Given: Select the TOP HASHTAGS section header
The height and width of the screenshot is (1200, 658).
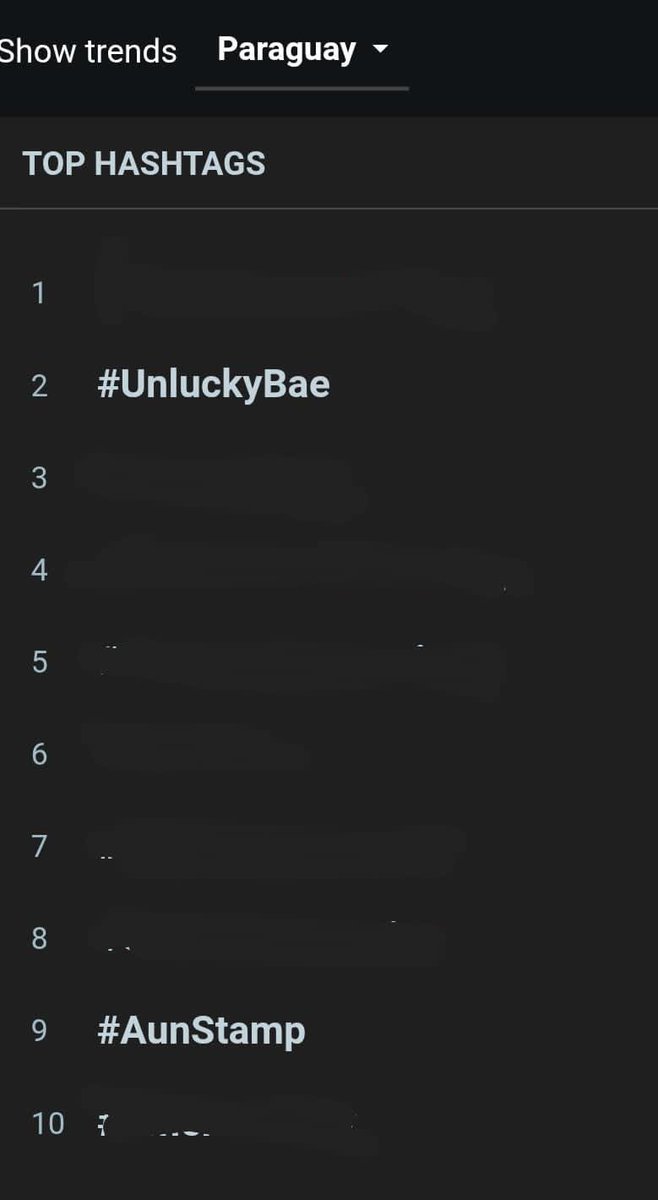Looking at the screenshot, I should (x=144, y=164).
